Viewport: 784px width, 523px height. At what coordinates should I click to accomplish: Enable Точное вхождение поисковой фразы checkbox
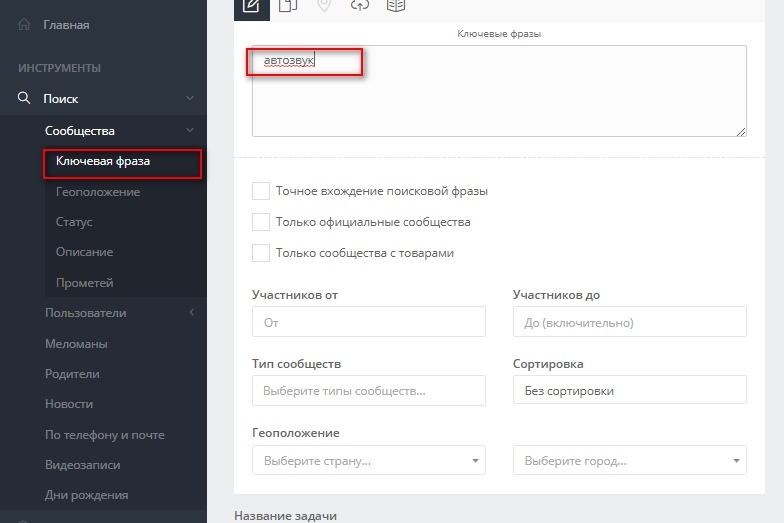point(261,191)
